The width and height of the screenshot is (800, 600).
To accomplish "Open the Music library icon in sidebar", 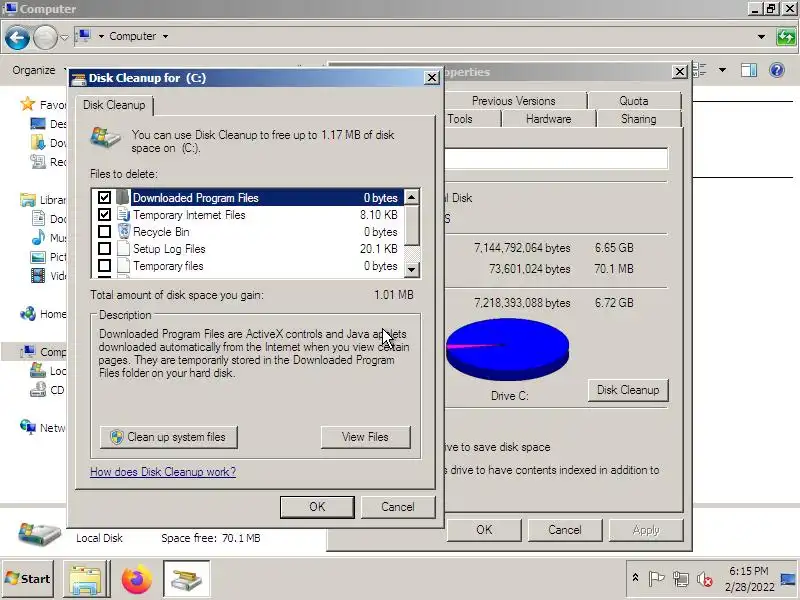I will (x=38, y=237).
